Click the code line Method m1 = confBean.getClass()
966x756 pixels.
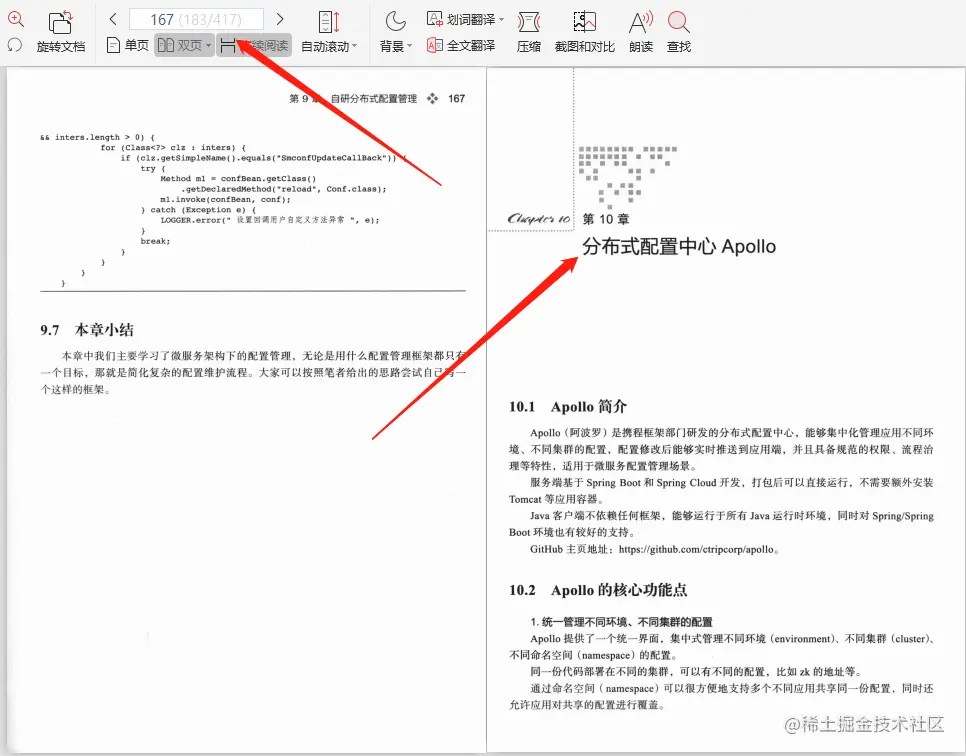(238, 179)
